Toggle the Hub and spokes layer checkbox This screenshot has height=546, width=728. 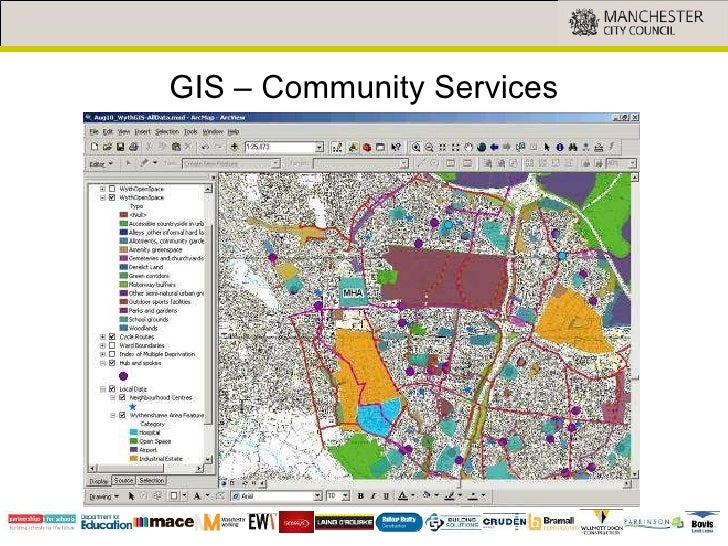112,363
